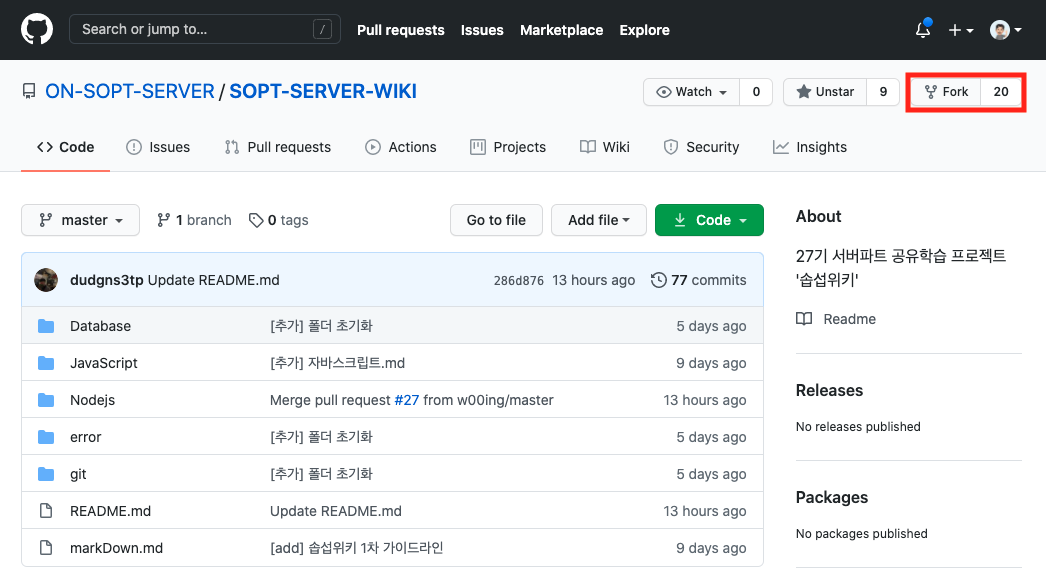The height and width of the screenshot is (581, 1046).
Task: Open the 솝섭위키 1차 가이드라인 commit message
Action: point(357,548)
